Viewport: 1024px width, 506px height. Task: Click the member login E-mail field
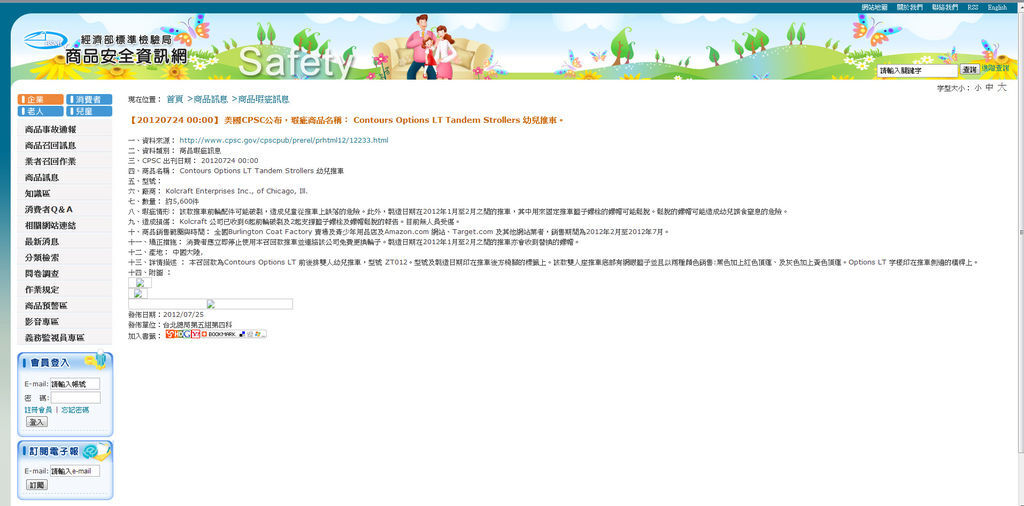pyautogui.click(x=75, y=384)
